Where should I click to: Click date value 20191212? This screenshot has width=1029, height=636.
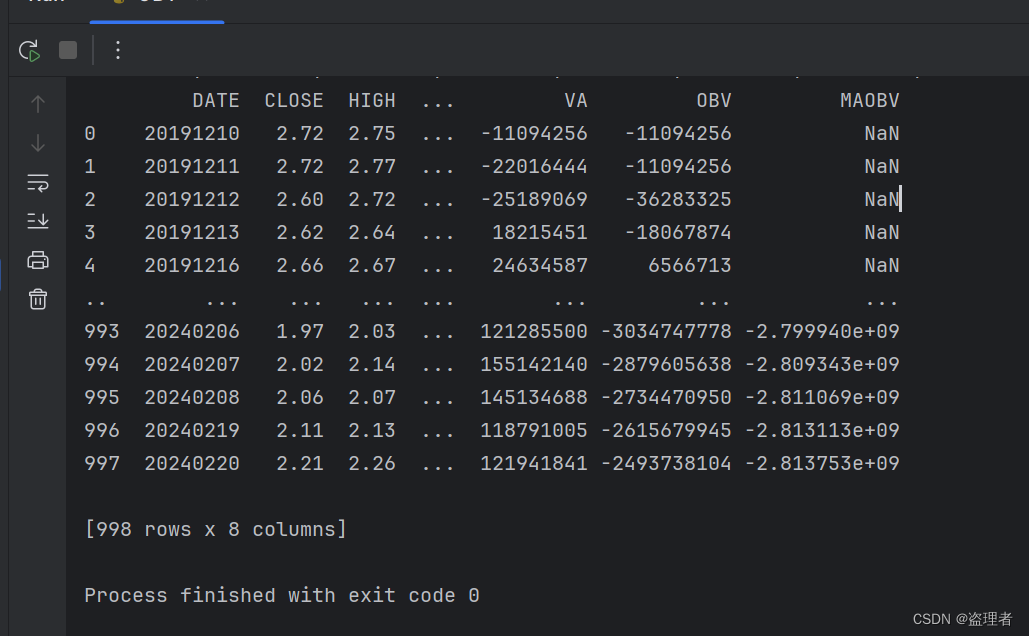[192, 199]
